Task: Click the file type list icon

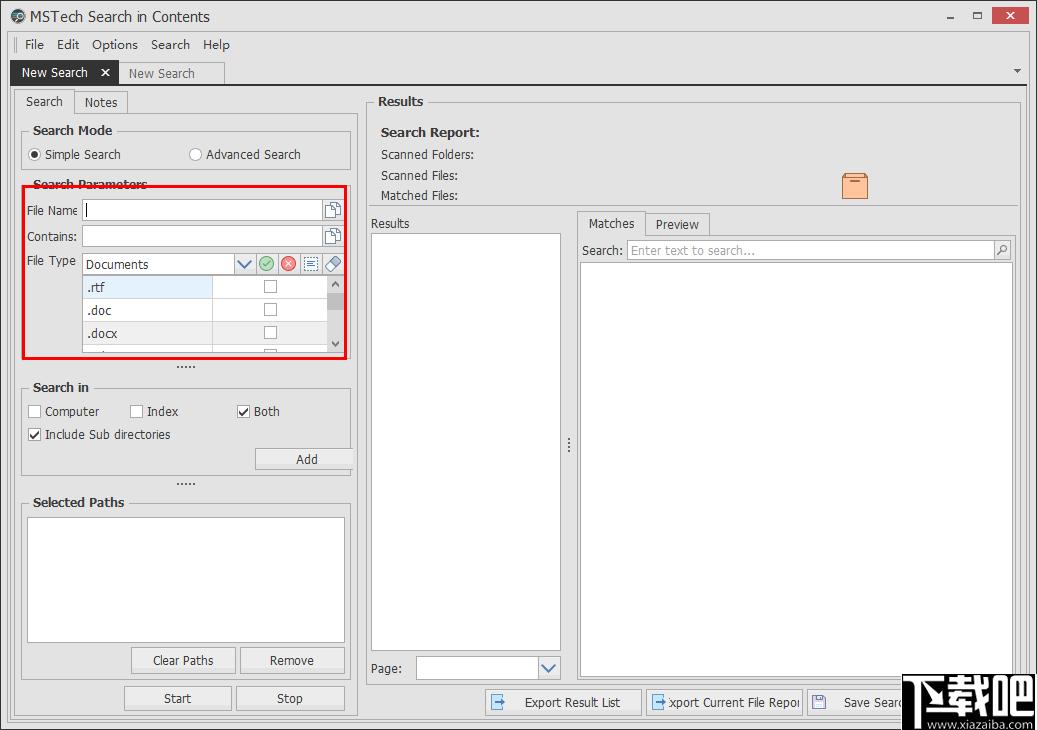Action: click(311, 264)
